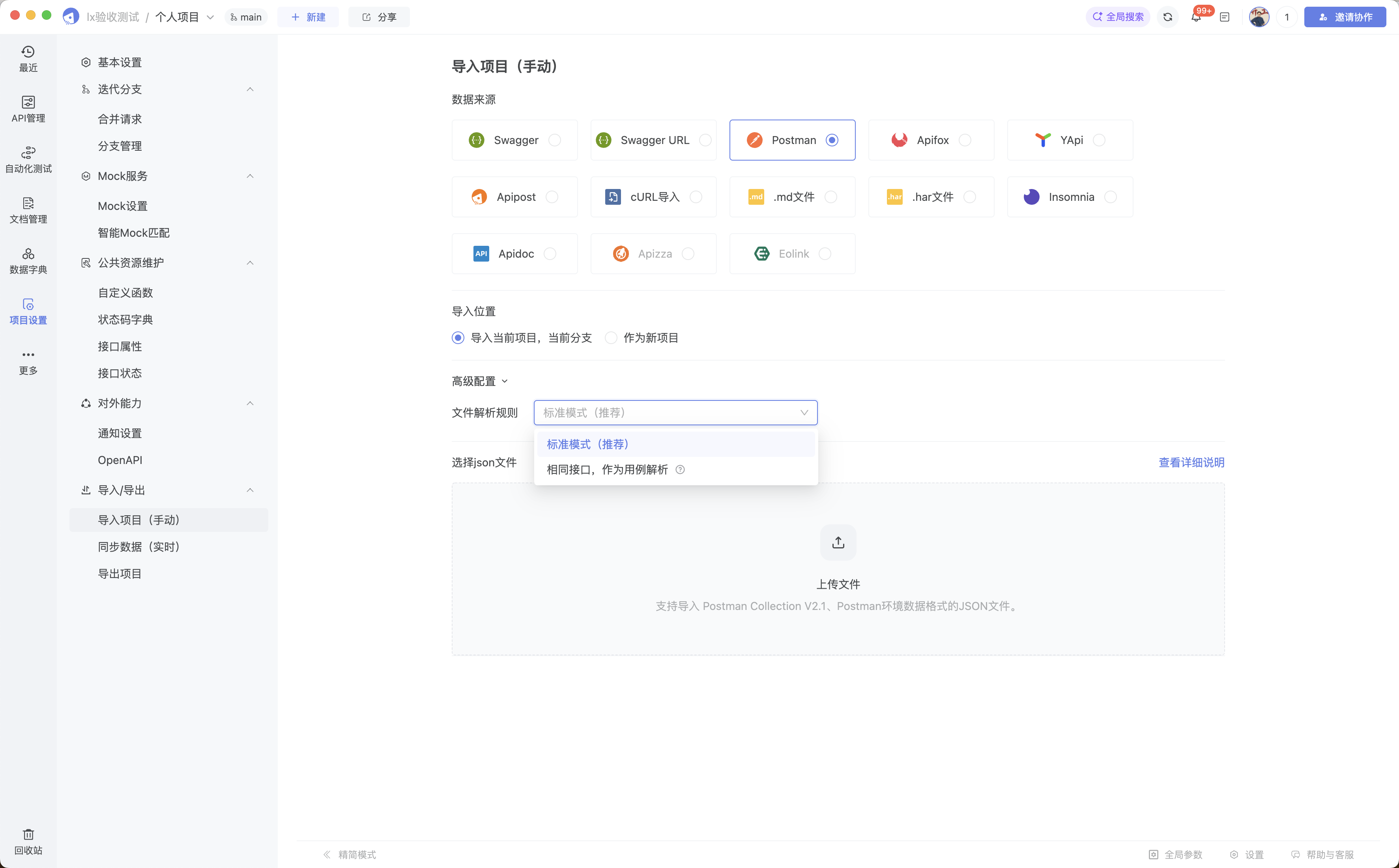Select the cURL导入 data source radio

click(696, 197)
